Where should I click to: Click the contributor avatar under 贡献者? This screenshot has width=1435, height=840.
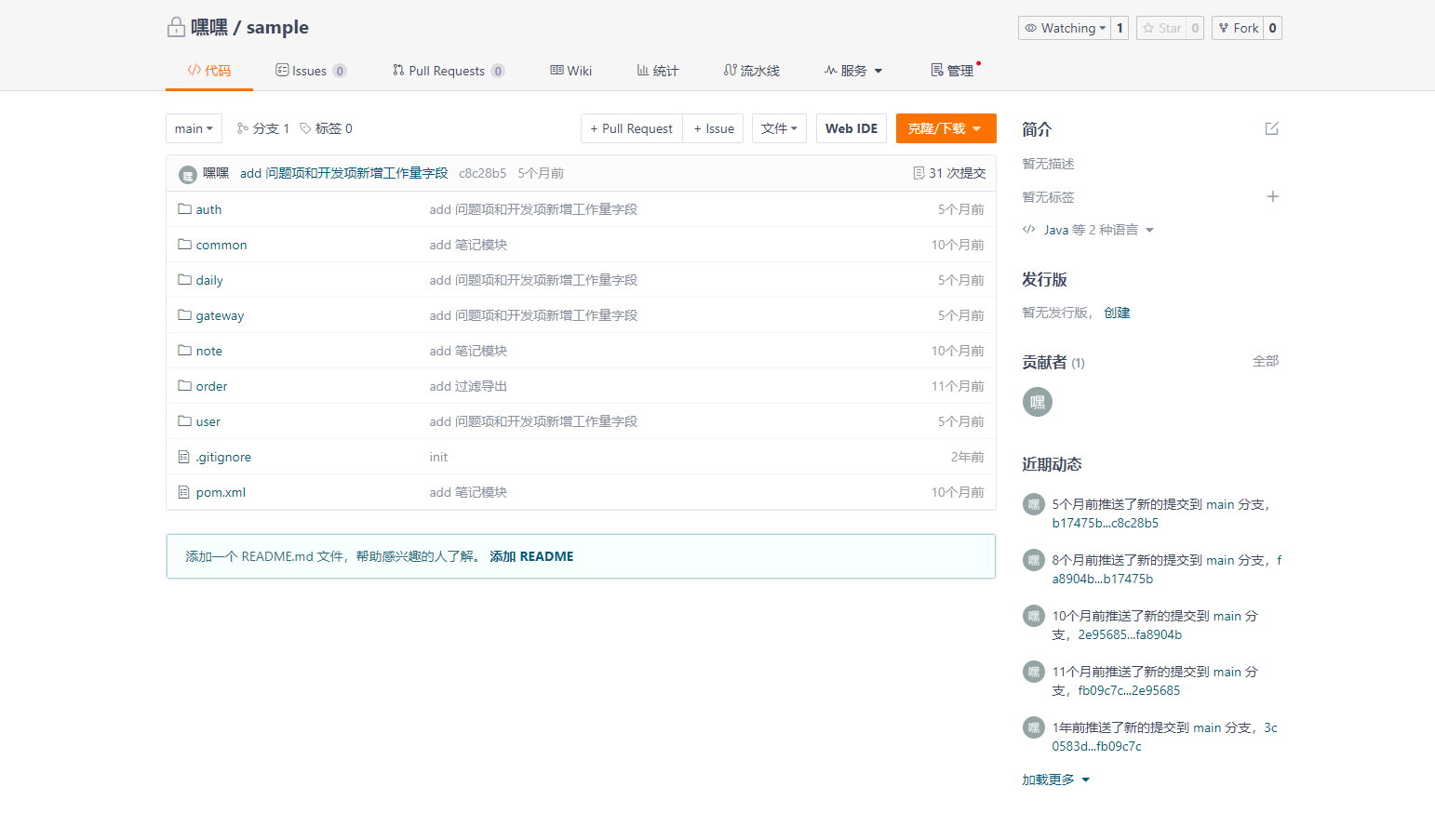[1038, 402]
